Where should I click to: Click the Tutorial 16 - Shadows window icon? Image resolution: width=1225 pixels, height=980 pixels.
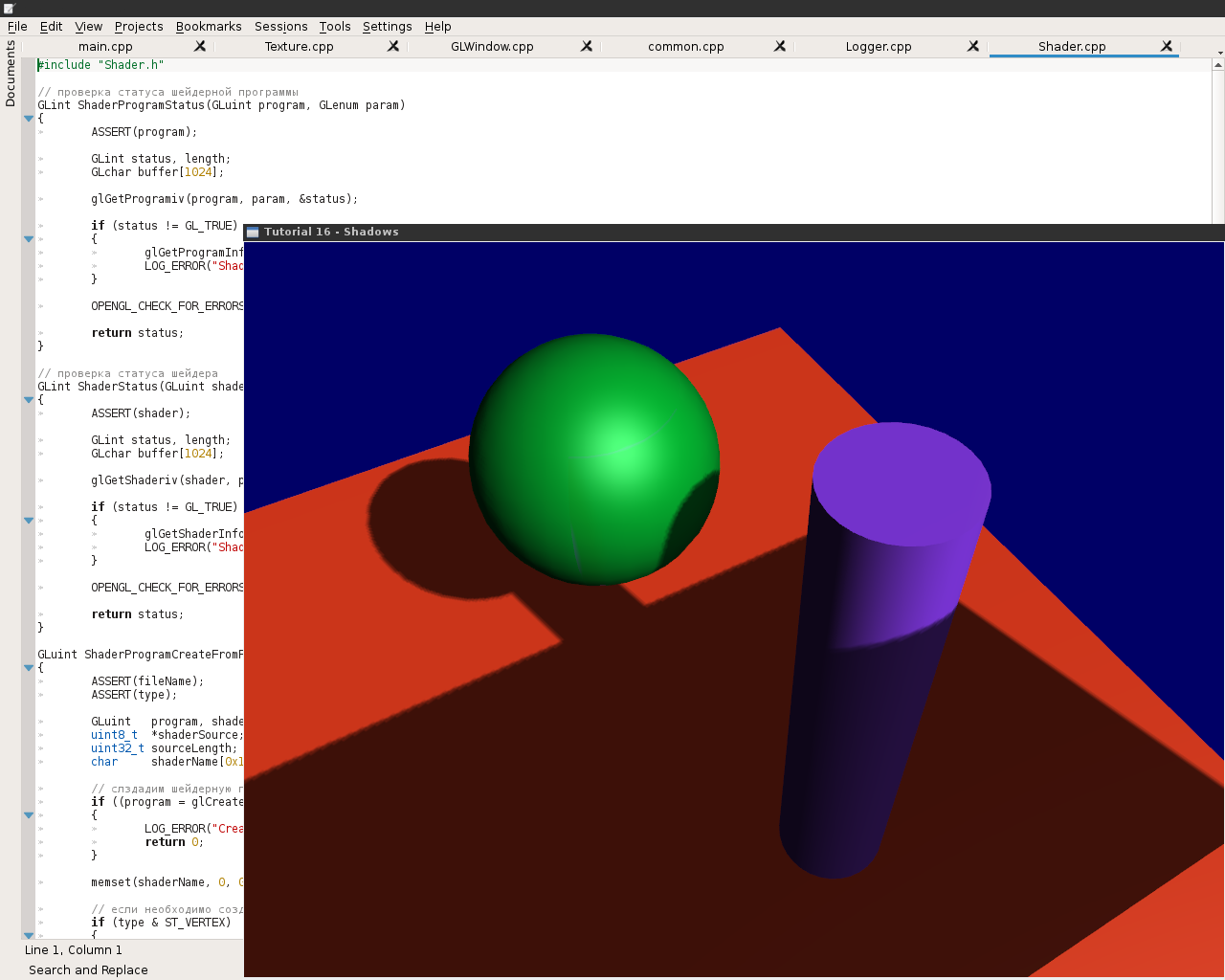click(x=253, y=231)
